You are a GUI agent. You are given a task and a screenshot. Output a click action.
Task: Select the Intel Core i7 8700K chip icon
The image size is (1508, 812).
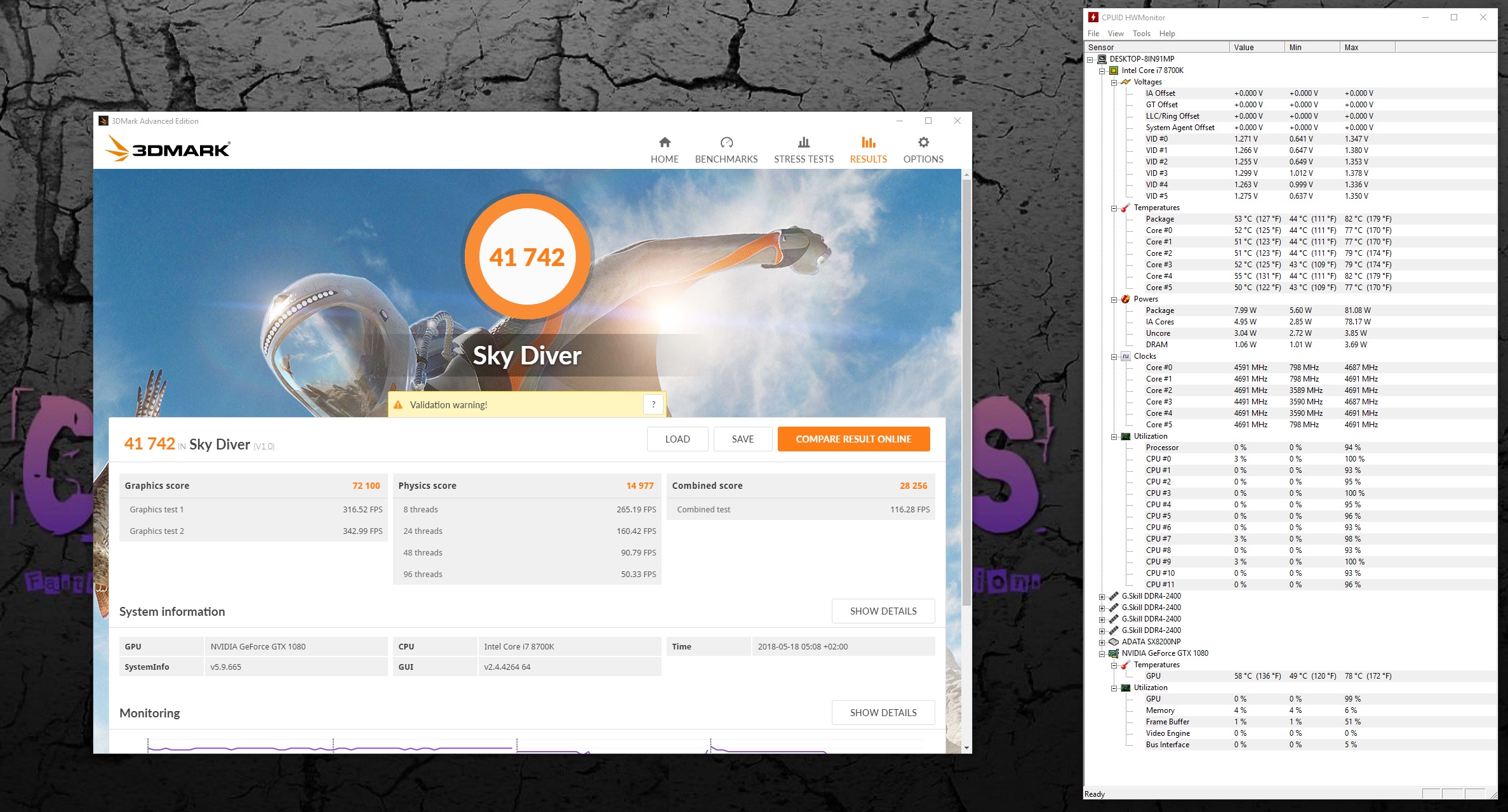(1114, 70)
